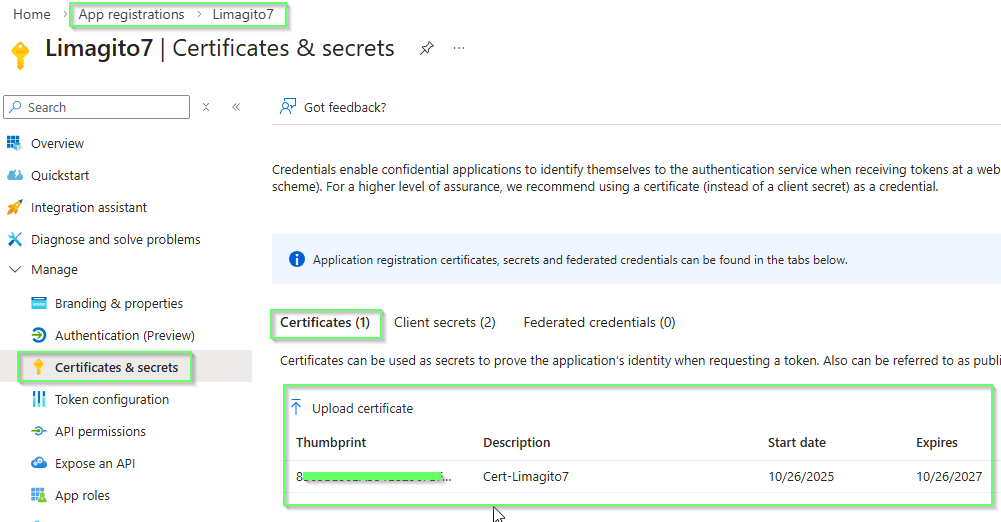Open Token configuration page
This screenshot has height=522, width=1001.
coord(112,399)
